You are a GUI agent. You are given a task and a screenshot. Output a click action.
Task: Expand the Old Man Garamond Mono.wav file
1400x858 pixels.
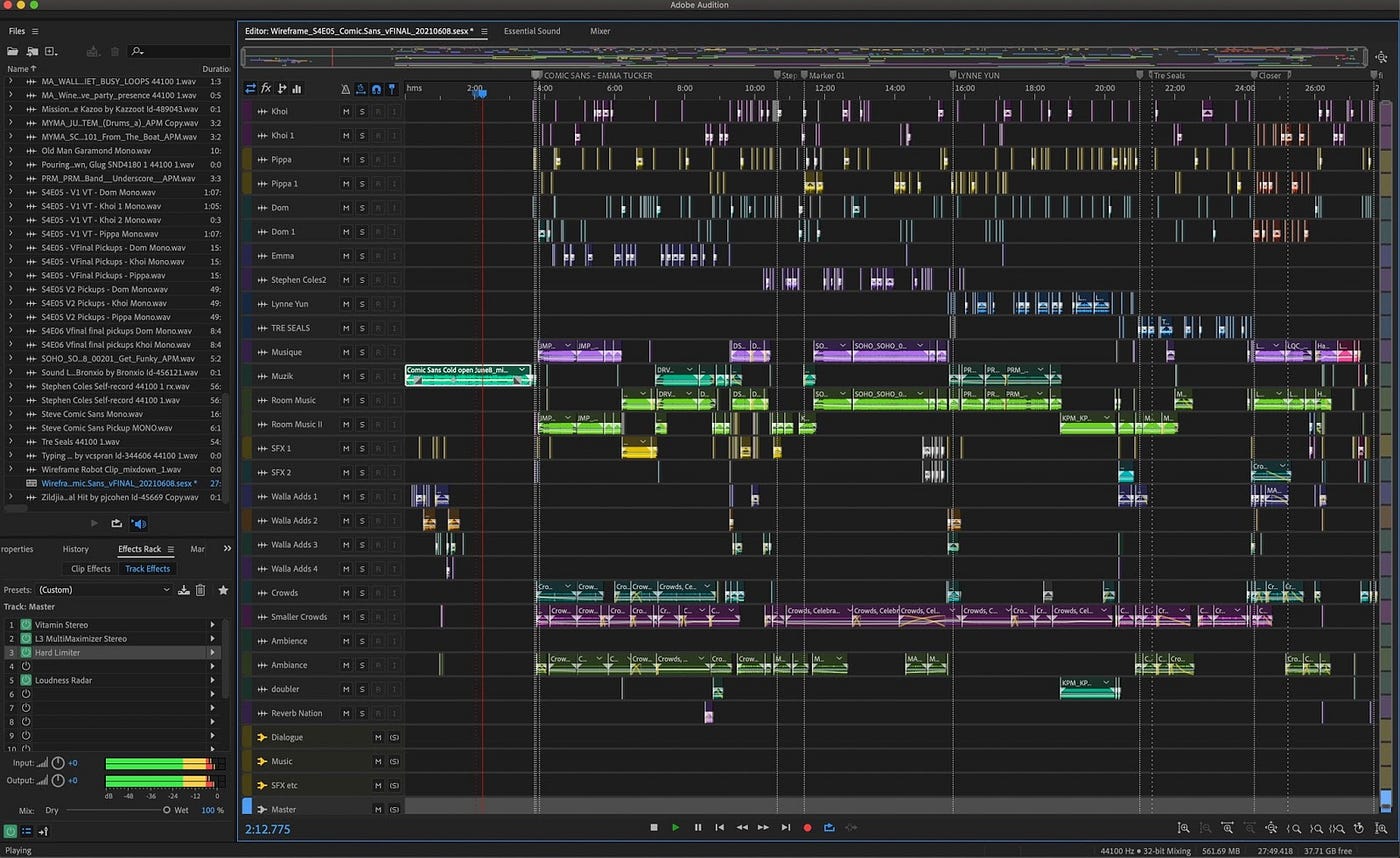tap(11, 151)
